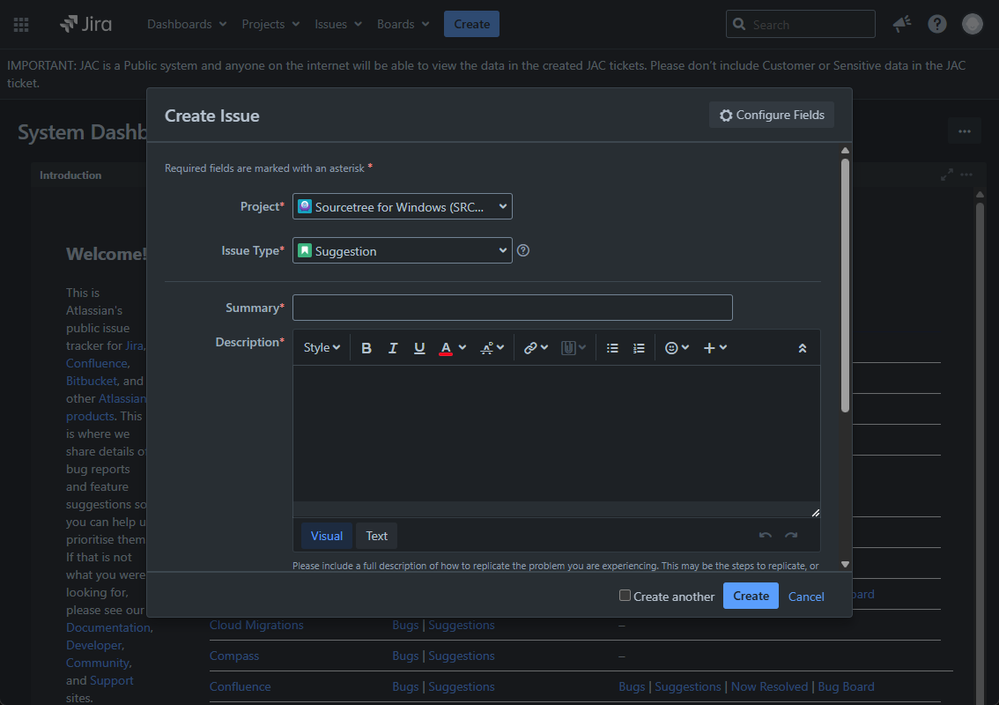Open the Cloud Migrations project link
Image resolution: width=999 pixels, height=705 pixels.
coord(256,625)
